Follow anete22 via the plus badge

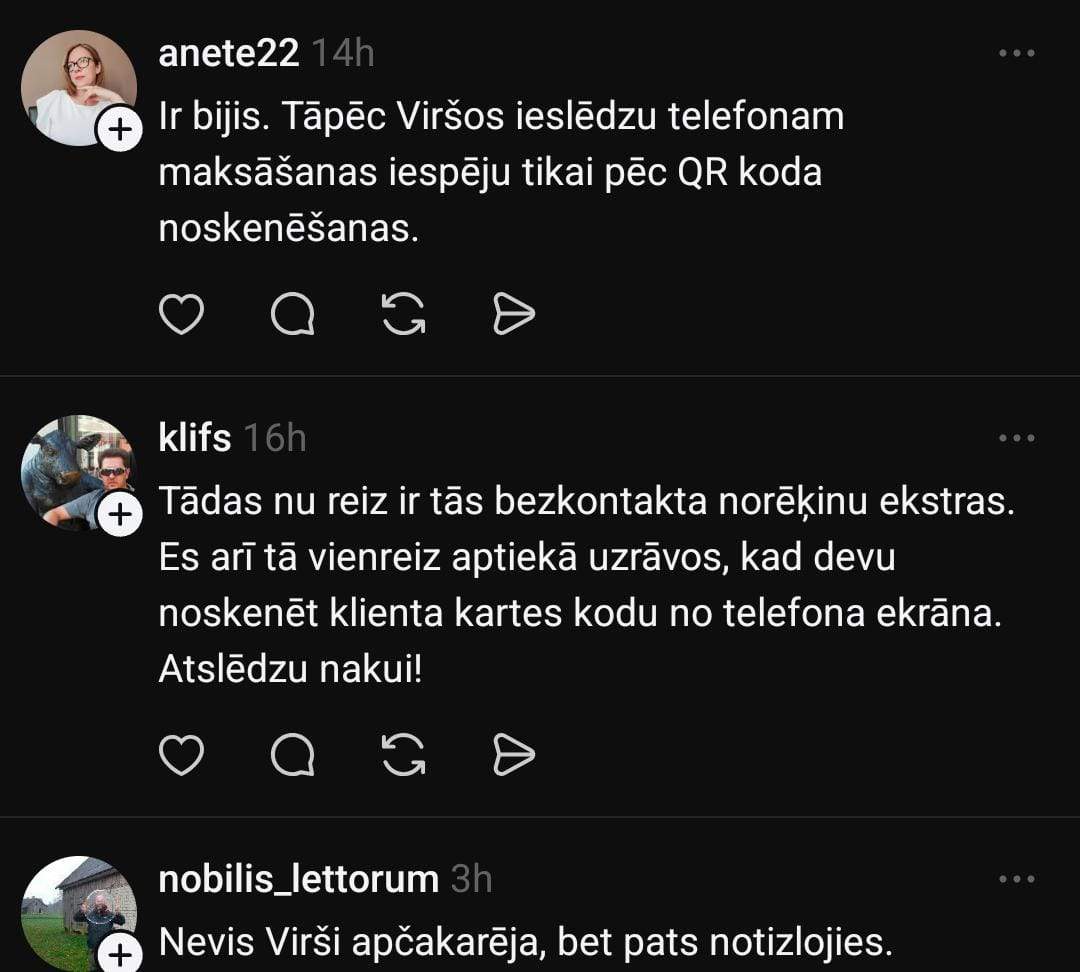coord(119,131)
